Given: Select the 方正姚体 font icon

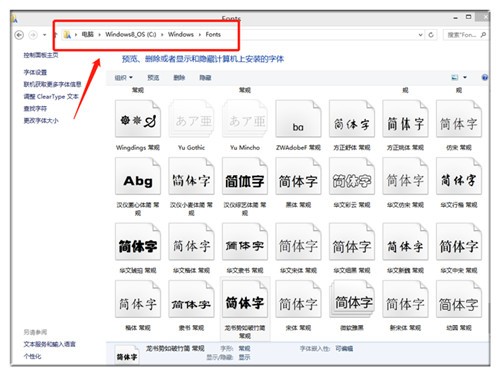Looking at the screenshot, I should click(405, 119).
